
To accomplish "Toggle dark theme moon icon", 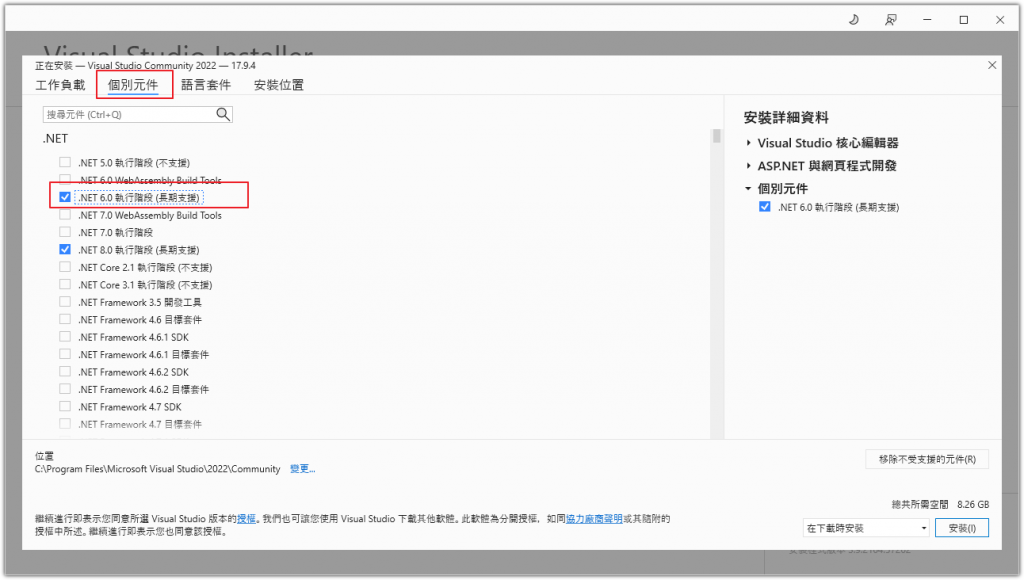I will tap(854, 20).
